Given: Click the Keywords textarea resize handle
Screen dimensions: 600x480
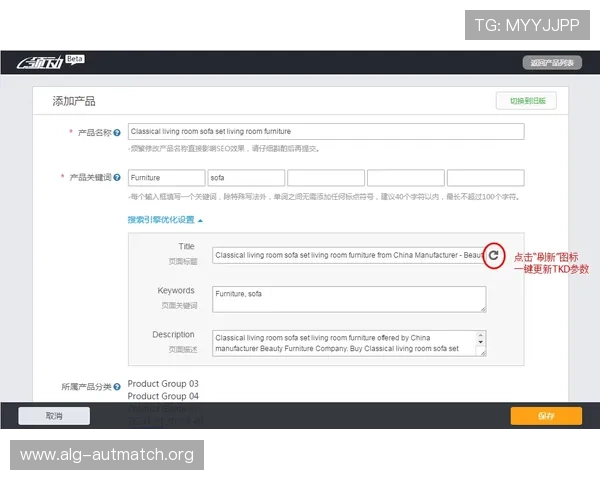Looking at the screenshot, I should click(x=483, y=310).
